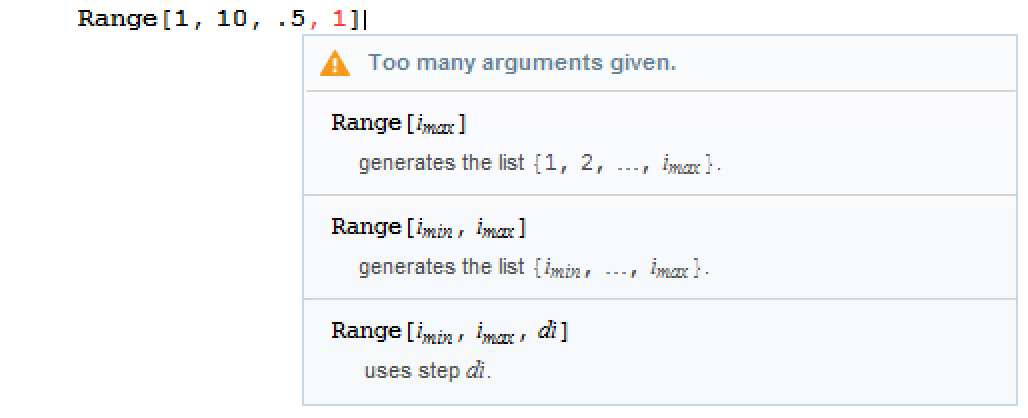This screenshot has width=1028, height=418.
Task: Click the "uses step di" description
Action: tap(429, 371)
